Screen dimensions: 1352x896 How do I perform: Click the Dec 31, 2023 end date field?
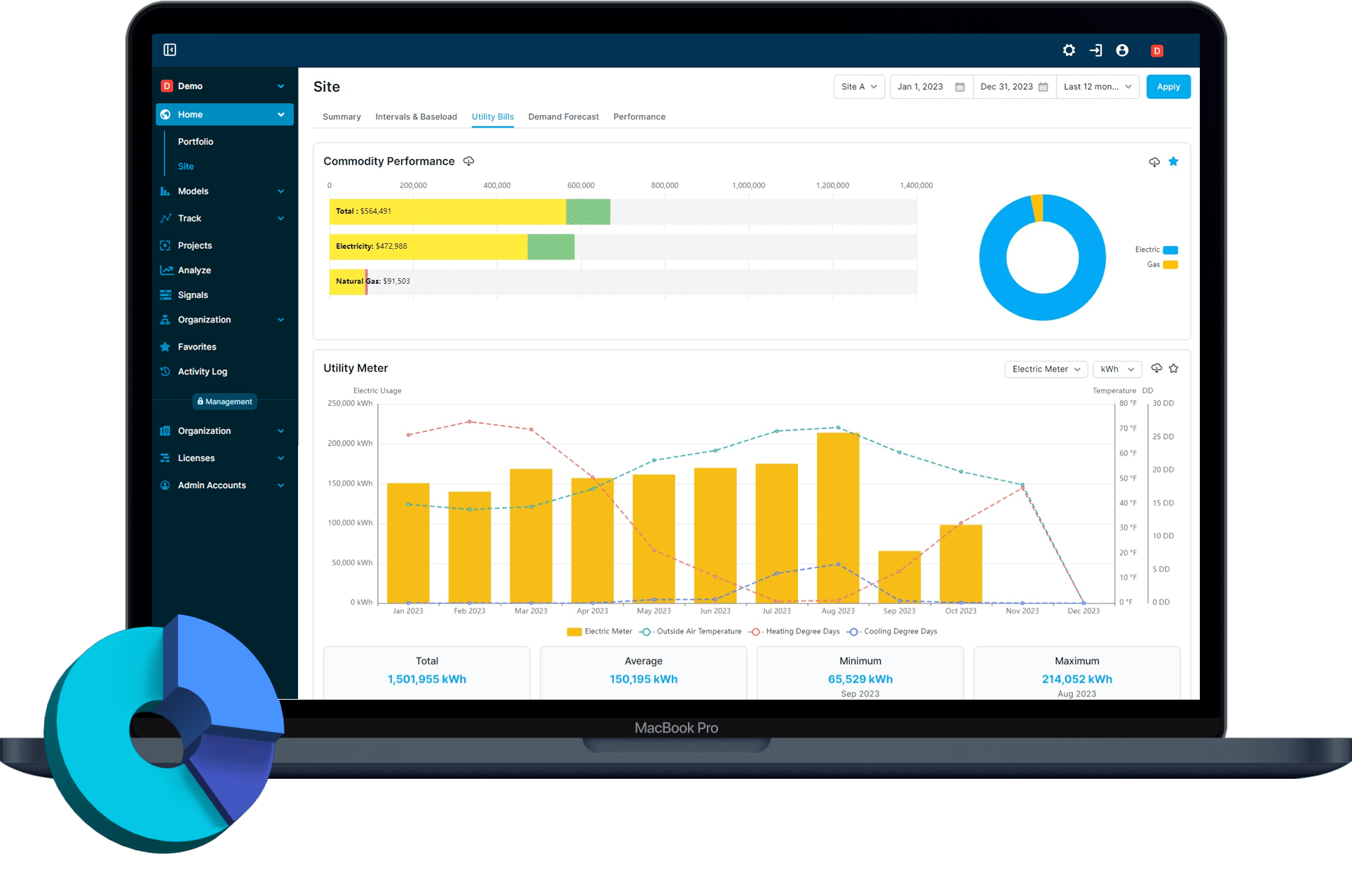pos(1014,87)
